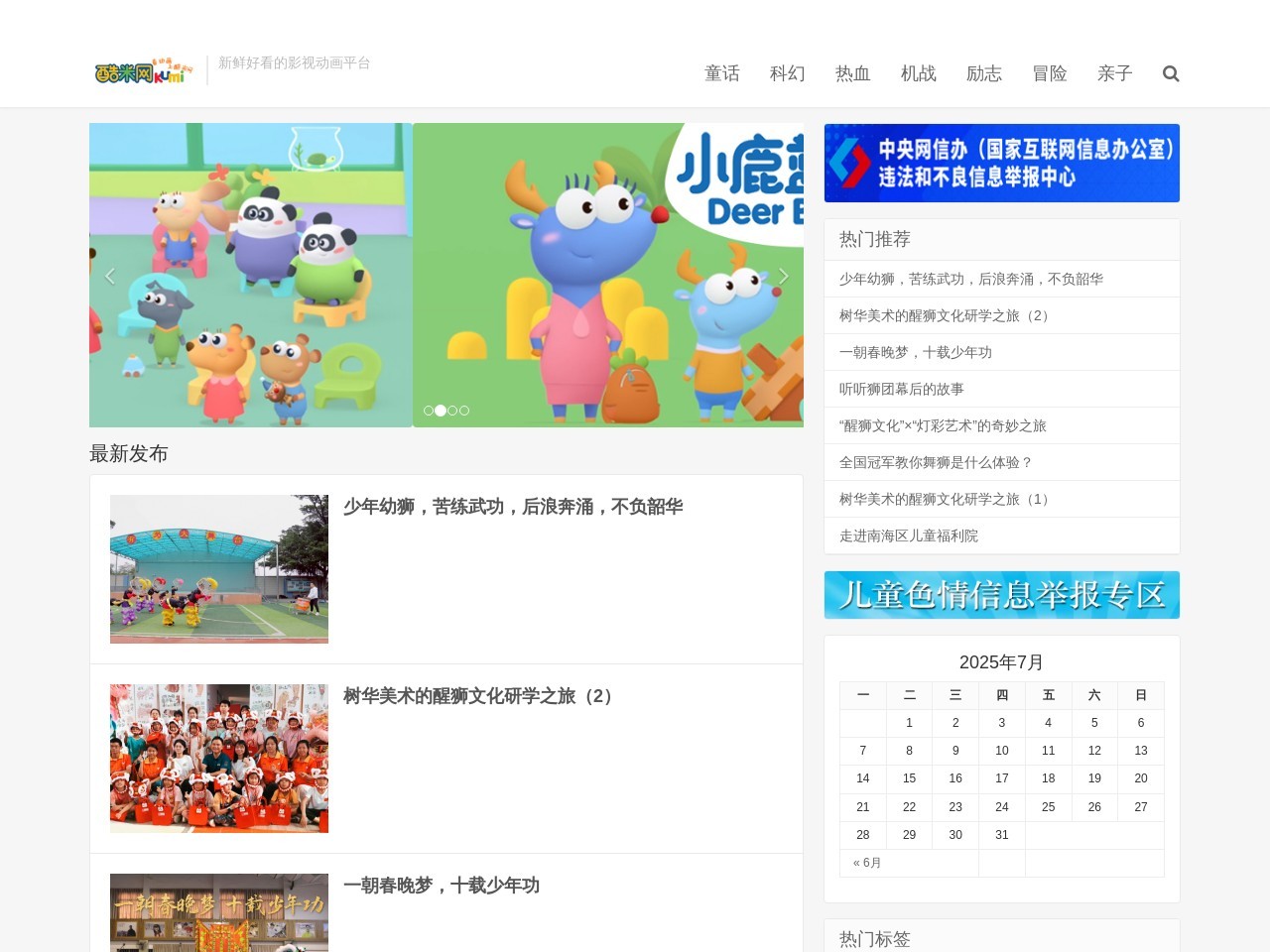1270x952 pixels.
Task: Visit the 励志 category
Action: coord(984,73)
